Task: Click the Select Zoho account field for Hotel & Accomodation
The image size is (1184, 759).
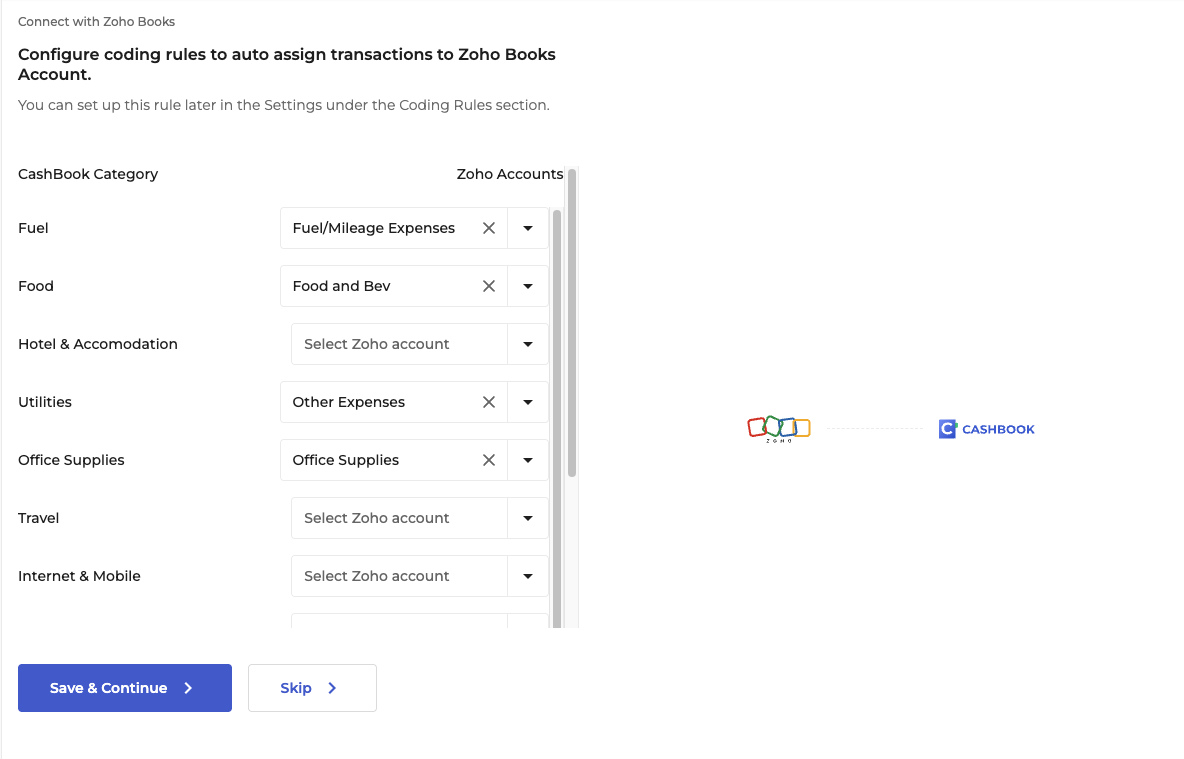Action: tap(390, 344)
